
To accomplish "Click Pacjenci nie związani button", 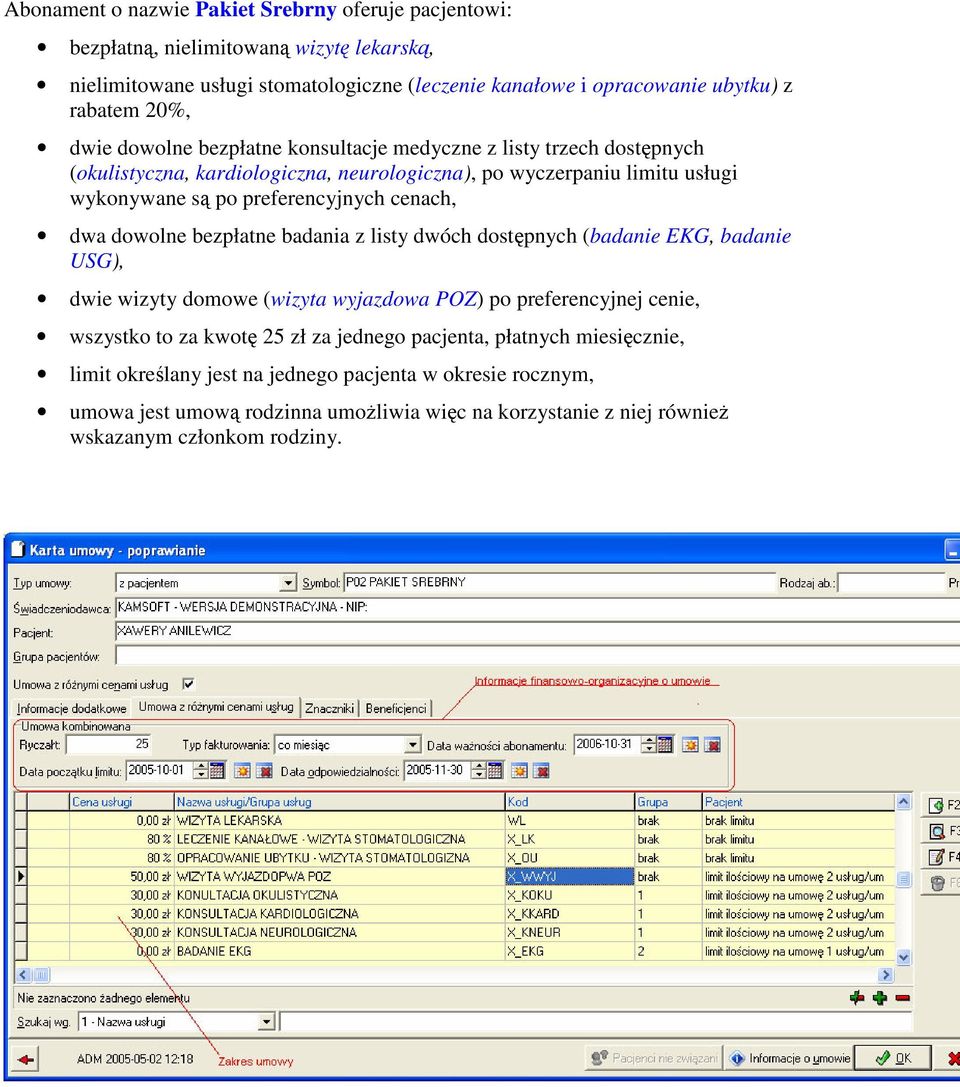I will click(x=654, y=1059).
